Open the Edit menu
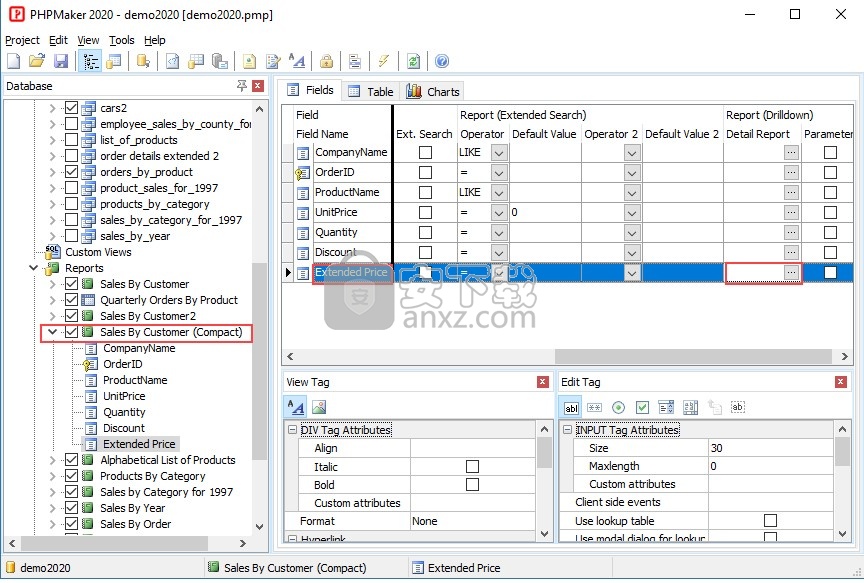This screenshot has width=864, height=583. coord(58,40)
